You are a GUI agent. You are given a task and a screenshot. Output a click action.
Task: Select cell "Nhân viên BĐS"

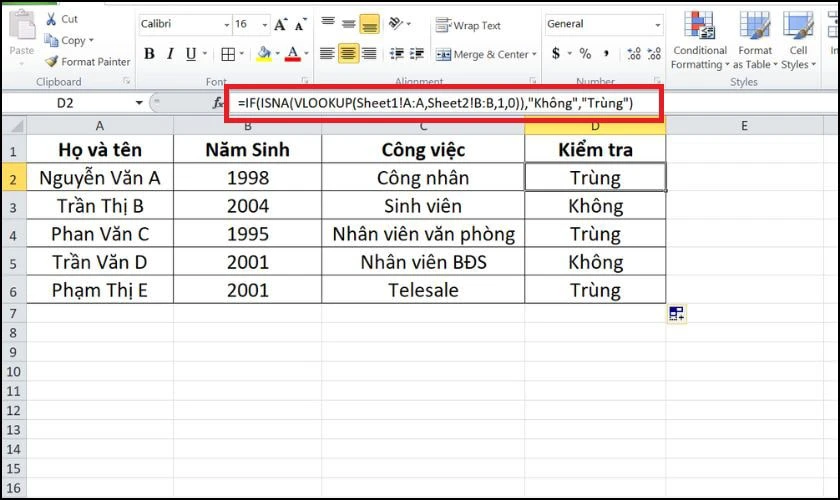(x=423, y=262)
